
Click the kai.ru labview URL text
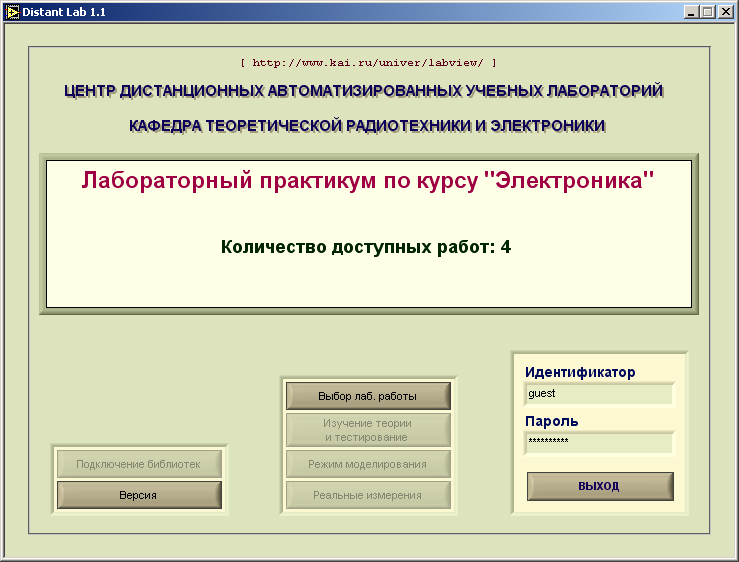tap(368, 63)
